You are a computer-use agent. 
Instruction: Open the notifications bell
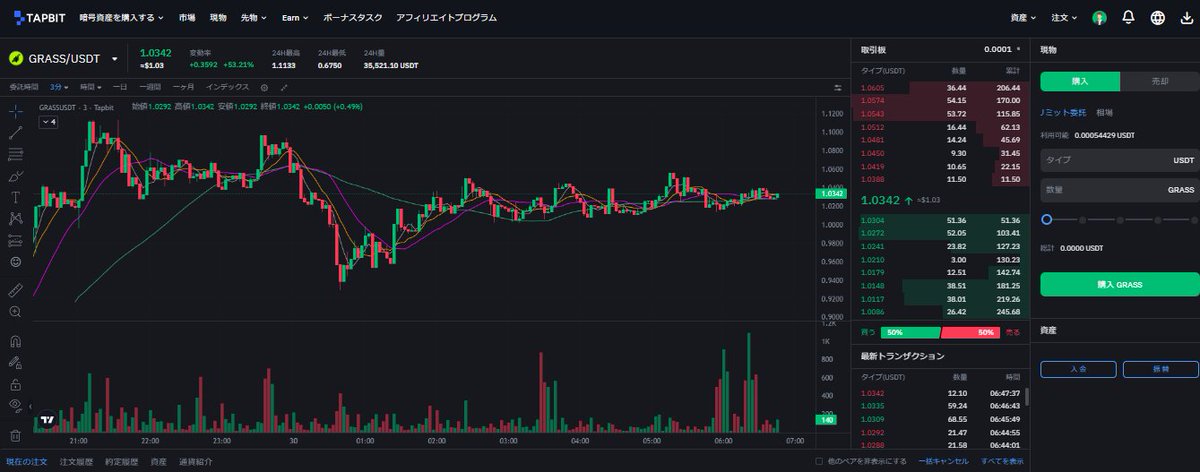1128,18
